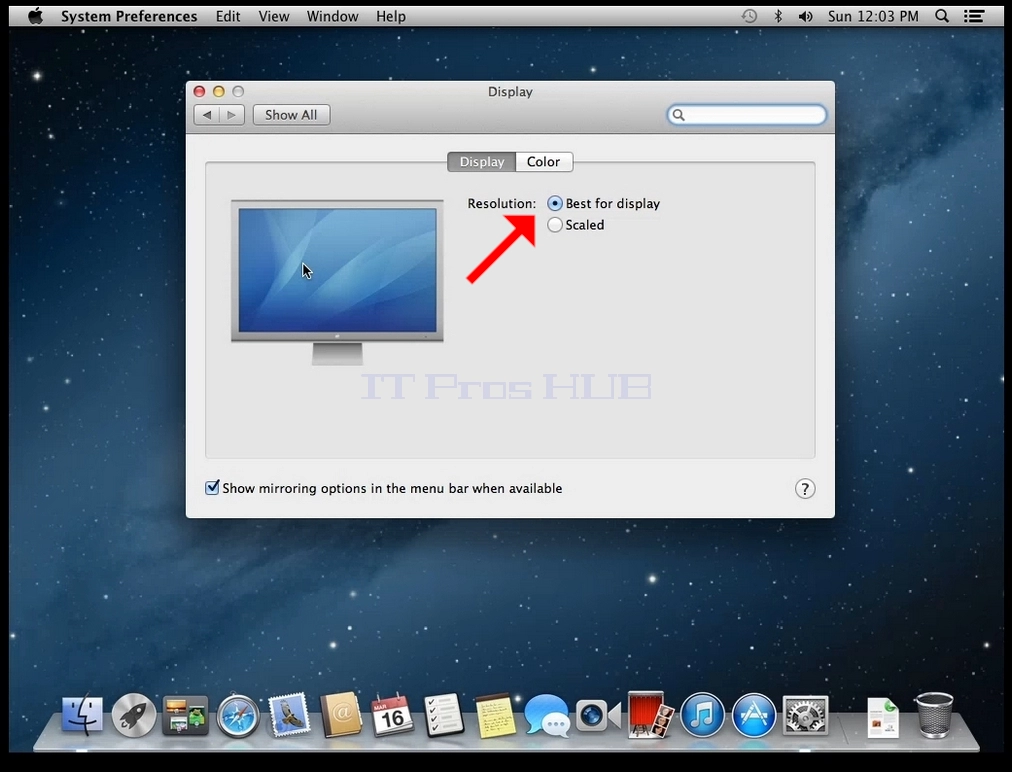Viewport: 1012px width, 772px height.
Task: Open the Apple menu
Action: click(35, 15)
